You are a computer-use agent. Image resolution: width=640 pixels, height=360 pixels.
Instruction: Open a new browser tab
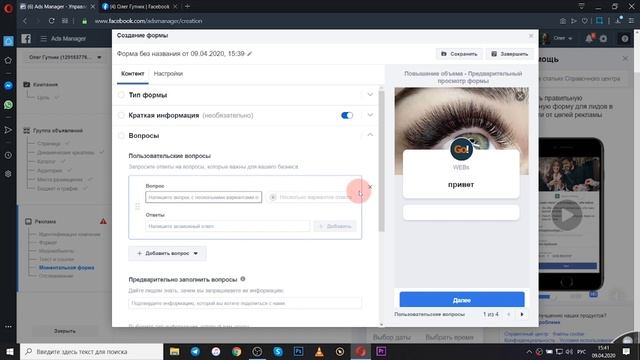point(187,7)
